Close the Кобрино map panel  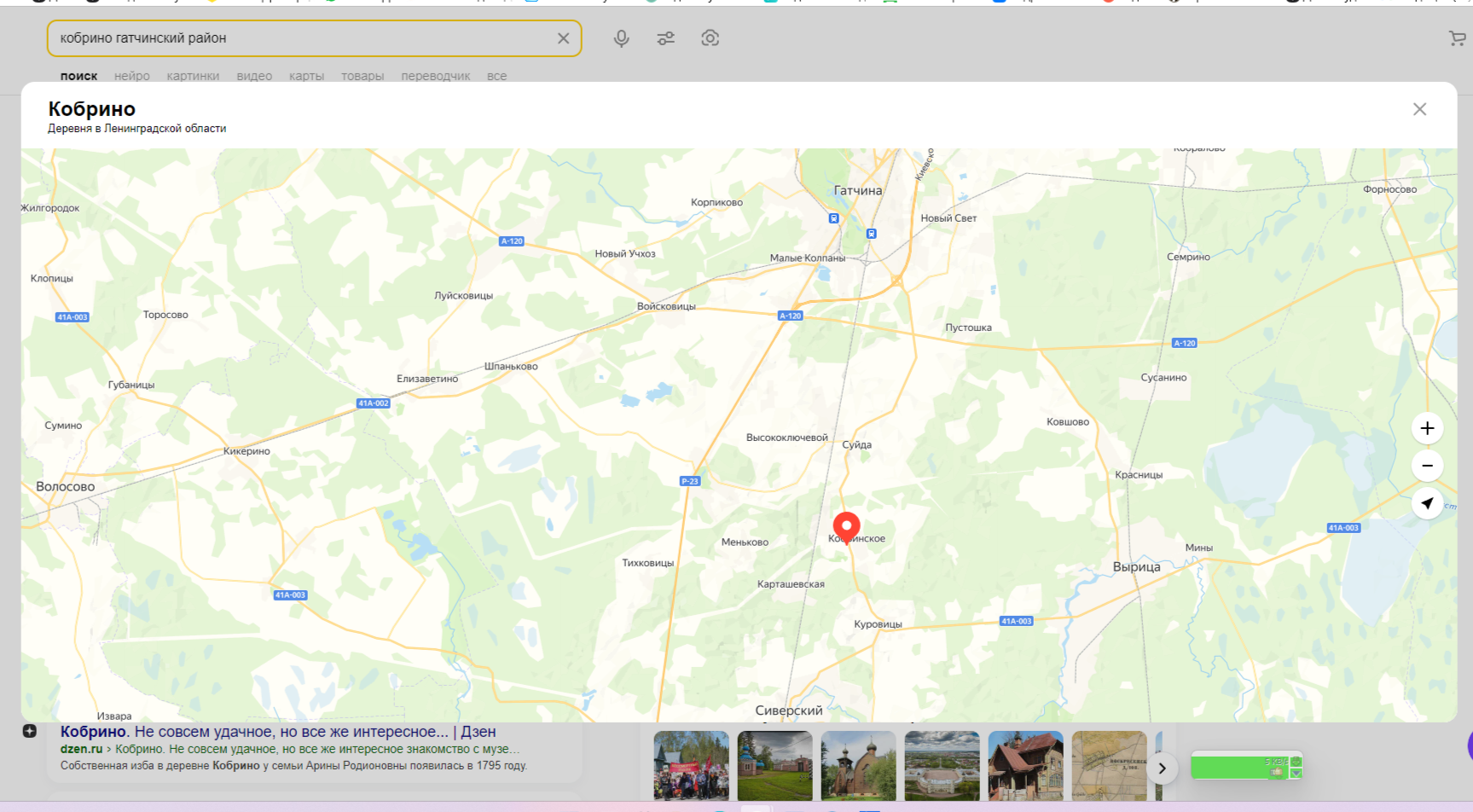pos(1419,109)
